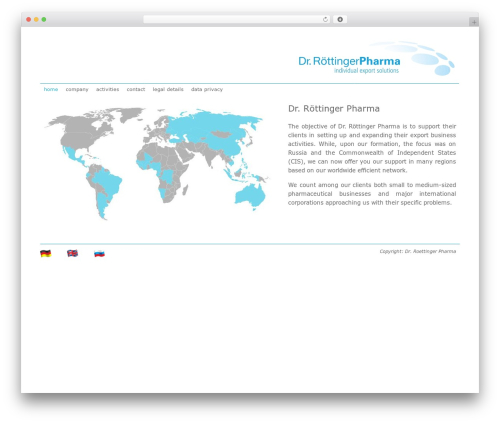Minimize the window with the yellow button
The width and height of the screenshot is (500, 423).
[x=36, y=19]
